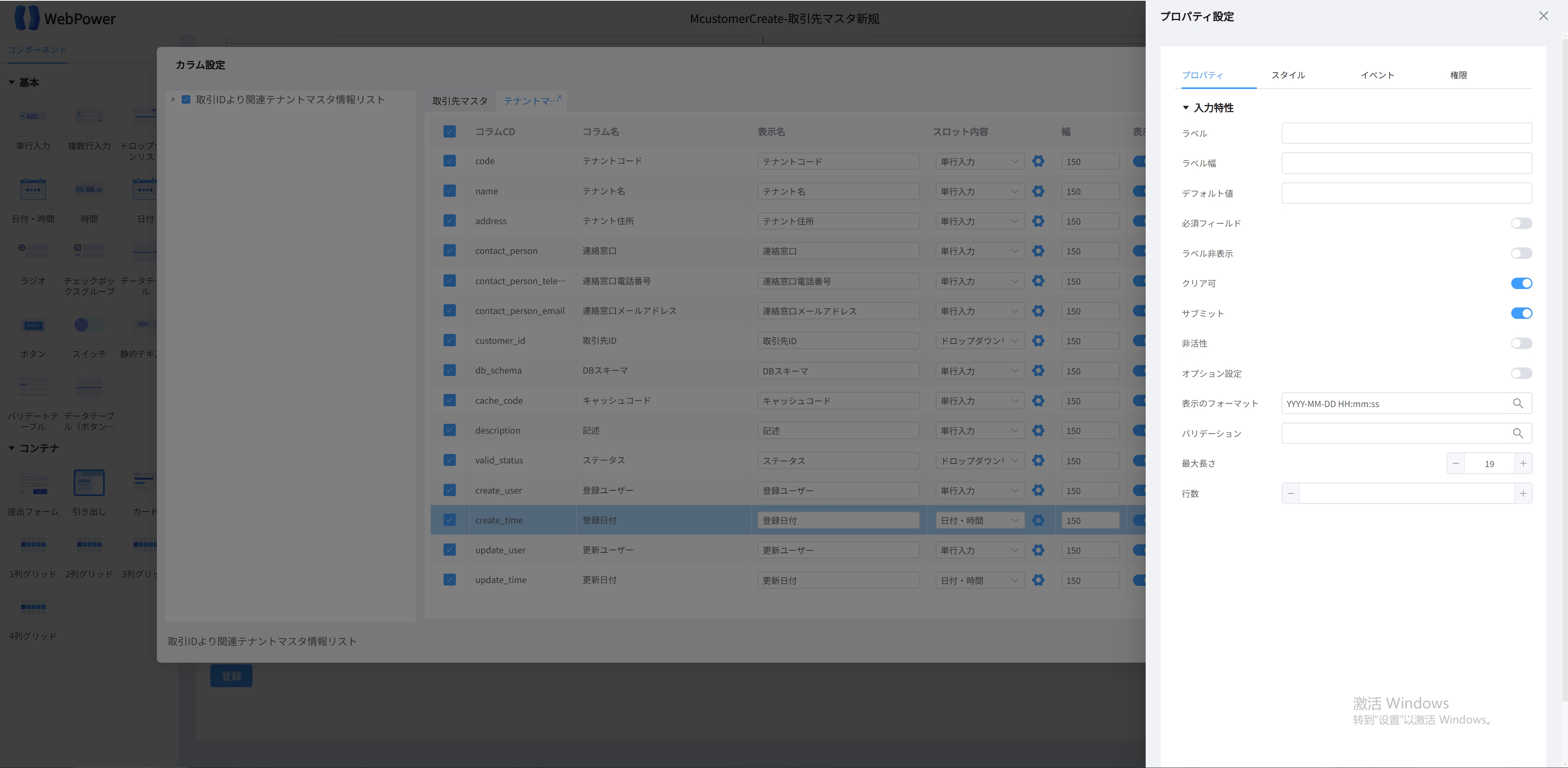
Task: Search icon in バリデーション field
Action: click(1518, 433)
